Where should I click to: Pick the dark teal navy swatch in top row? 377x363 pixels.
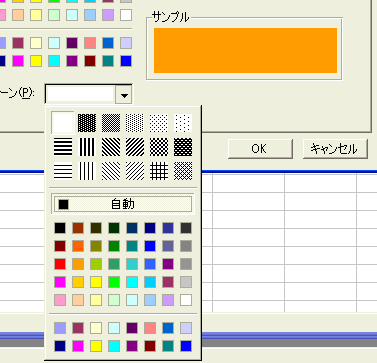coord(132,228)
